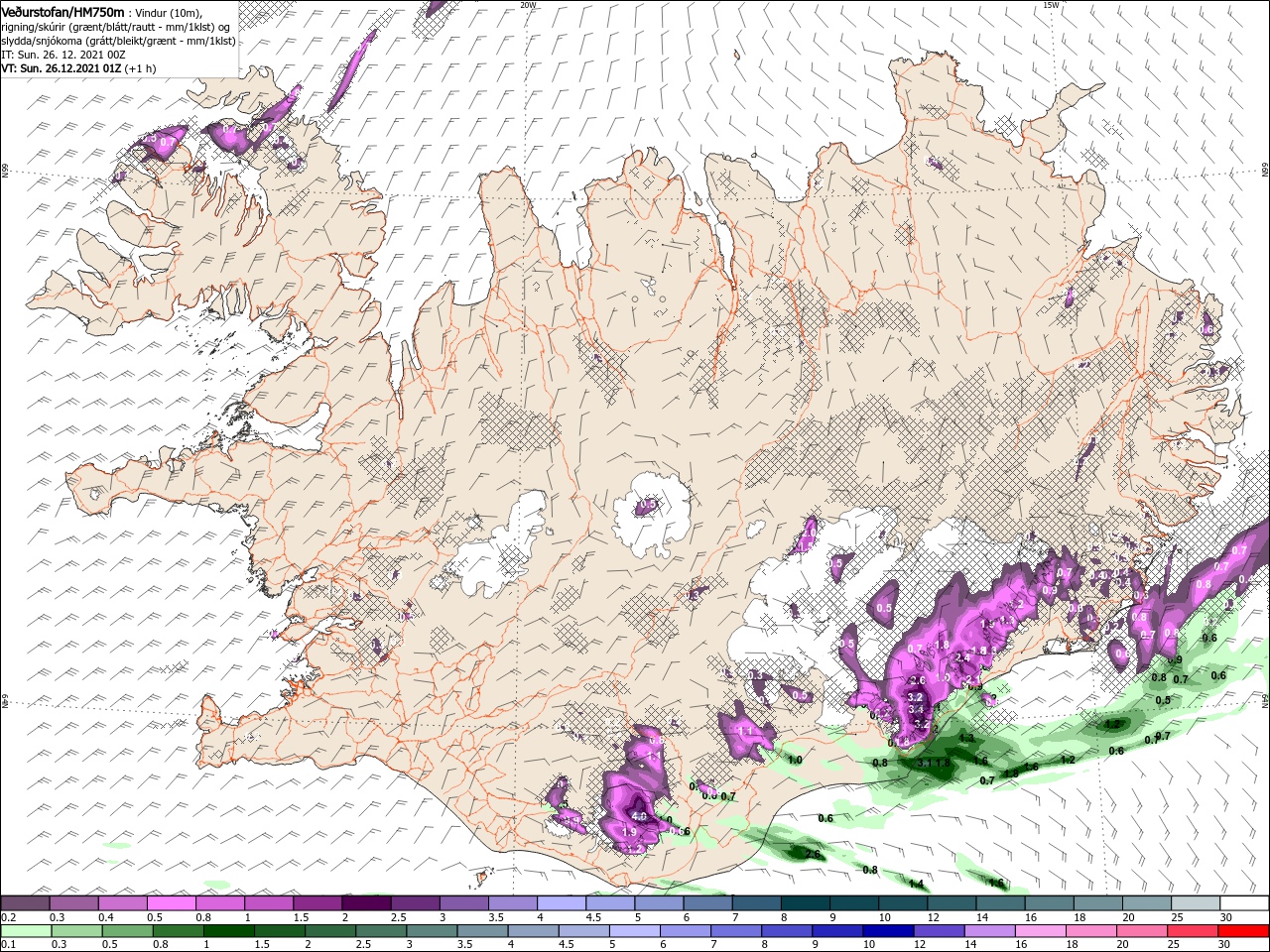1270x952 pixels.
Task: Click the bright red lower swatch starting at 30
Action: 1243,931
